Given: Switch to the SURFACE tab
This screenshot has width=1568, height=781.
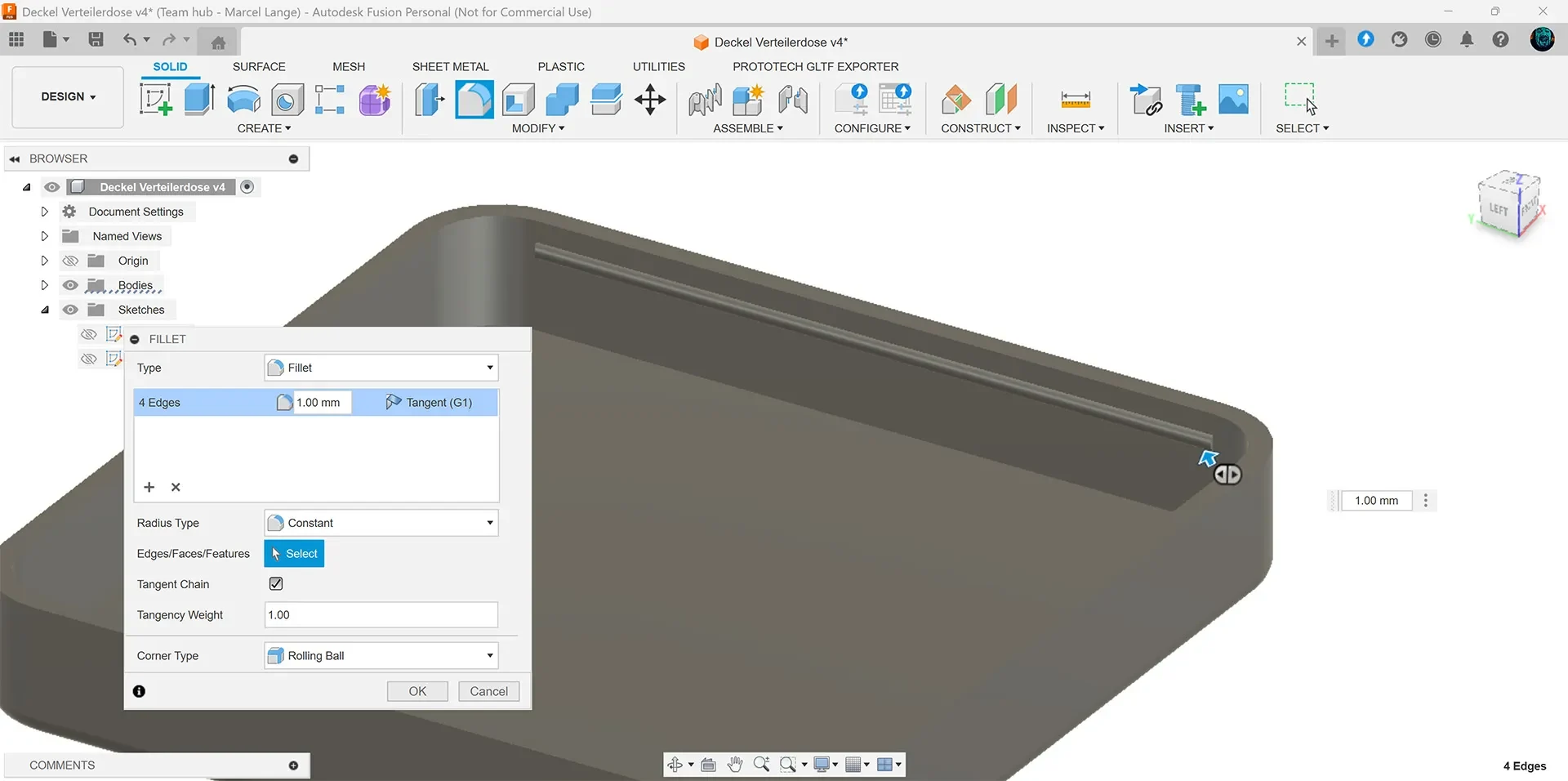Looking at the screenshot, I should point(259,66).
